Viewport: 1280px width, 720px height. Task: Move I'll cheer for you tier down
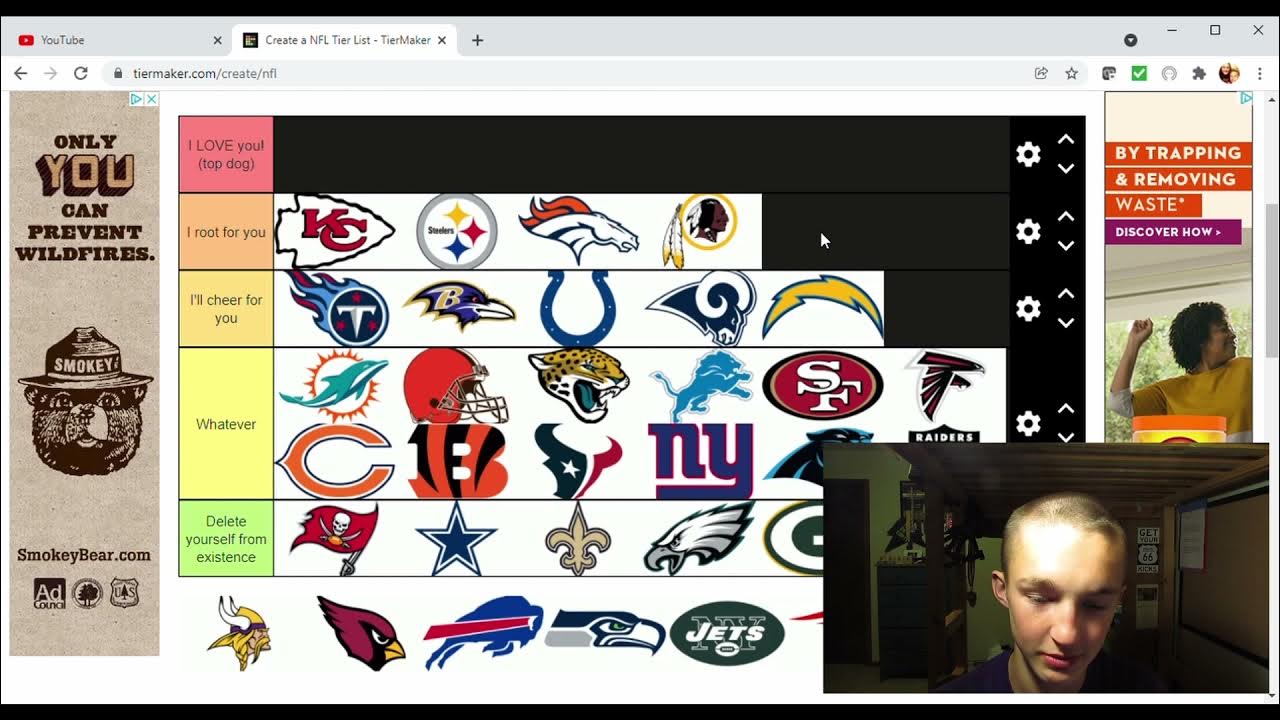coord(1066,322)
